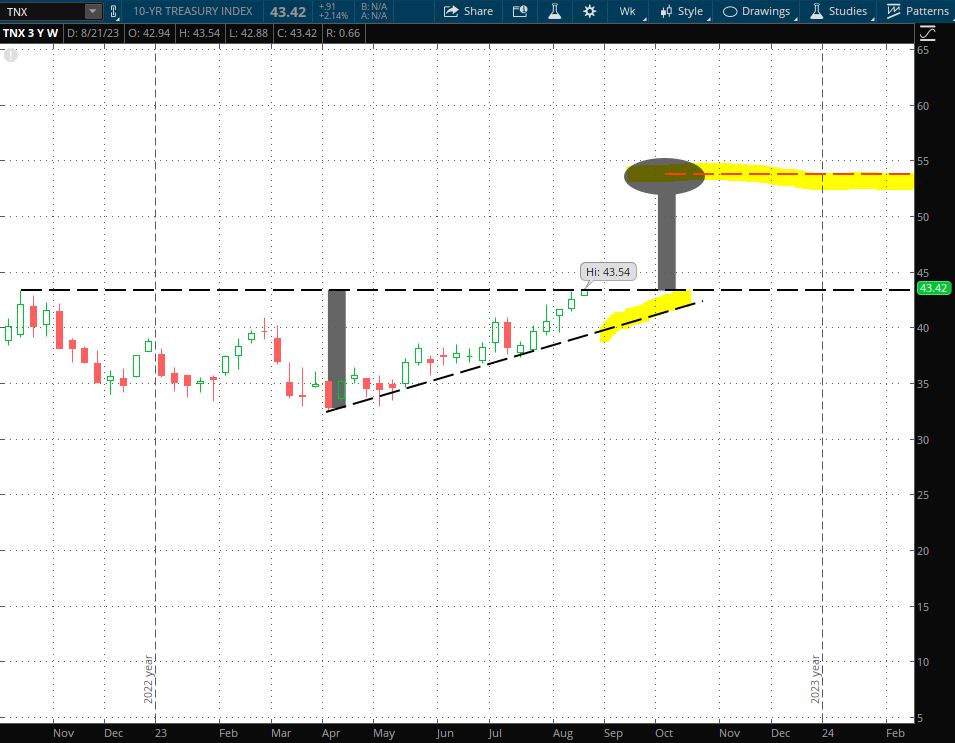Open the Wk timeframe selector
This screenshot has height=743, width=955.
tap(627, 11)
